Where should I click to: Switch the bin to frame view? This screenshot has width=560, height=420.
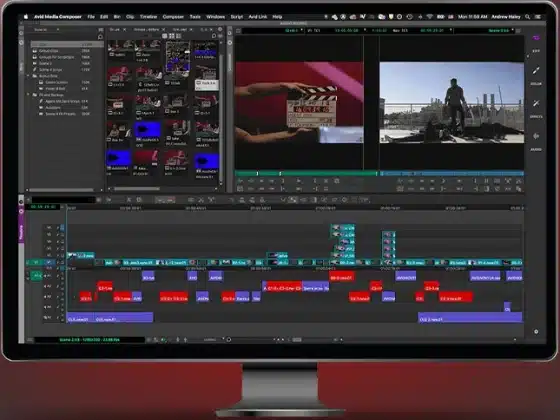171,36
